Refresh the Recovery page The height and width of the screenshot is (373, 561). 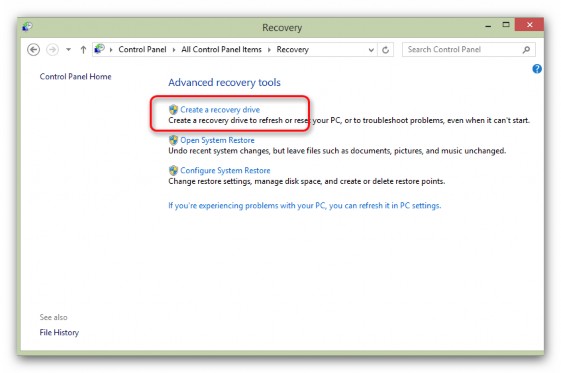pos(385,50)
